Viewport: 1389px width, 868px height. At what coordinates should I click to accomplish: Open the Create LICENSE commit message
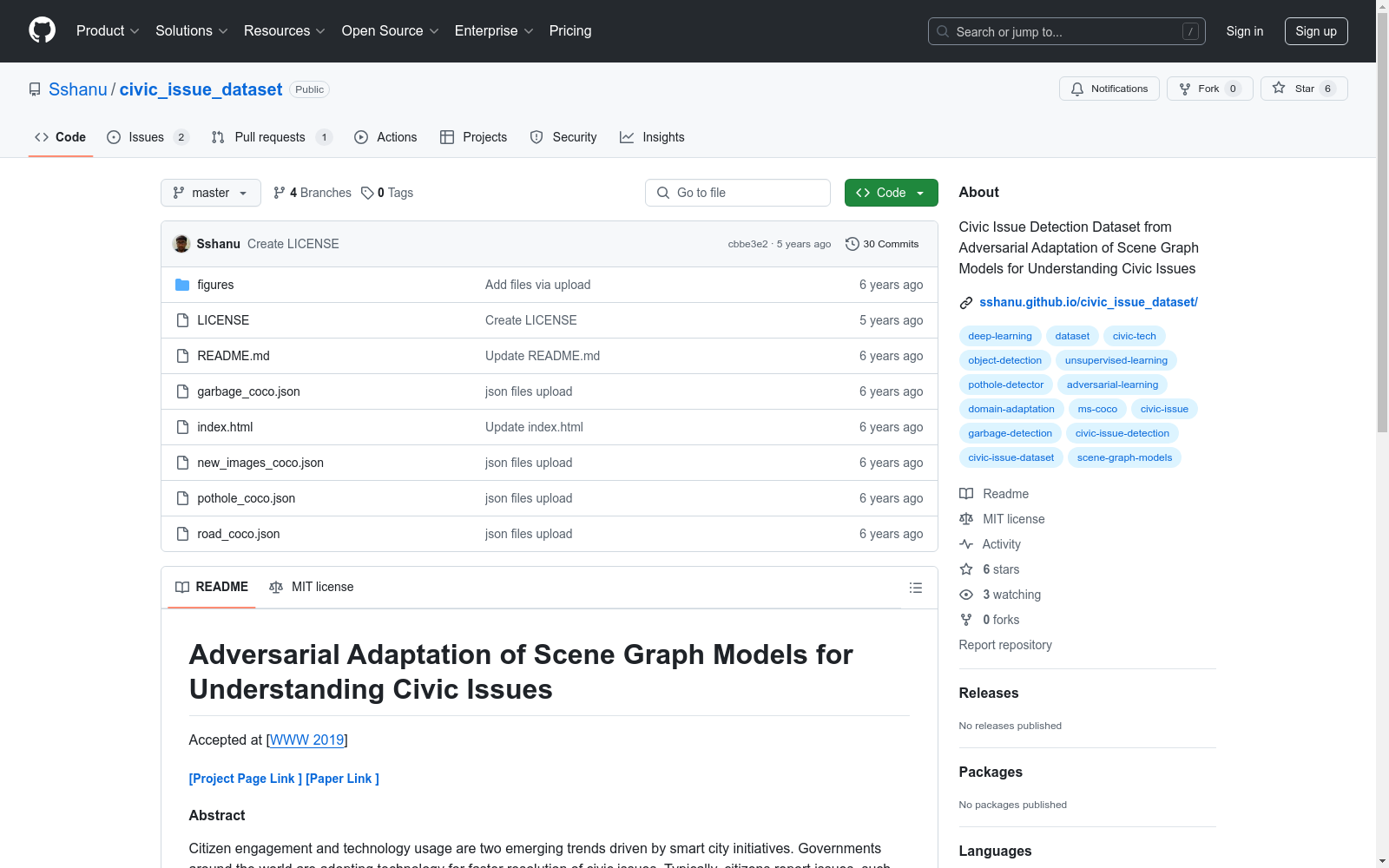[293, 244]
